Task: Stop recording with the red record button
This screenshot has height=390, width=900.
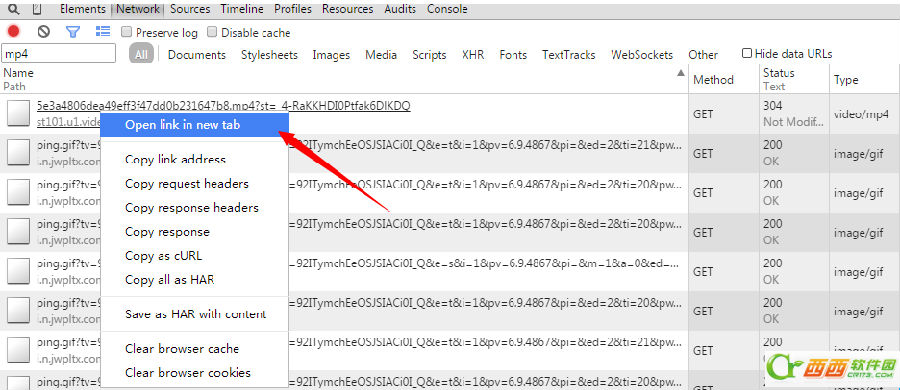Action: tap(13, 32)
